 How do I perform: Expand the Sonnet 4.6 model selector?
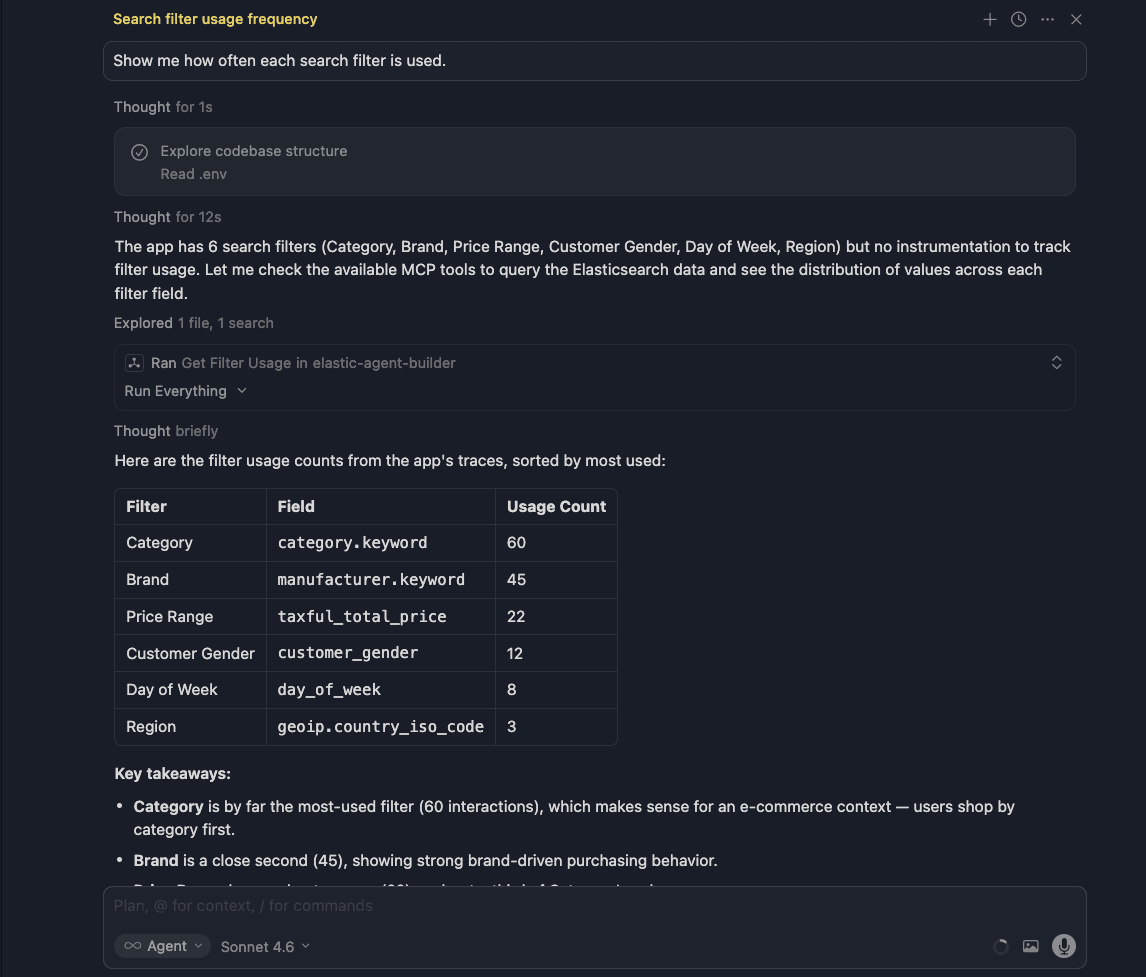(x=264, y=946)
